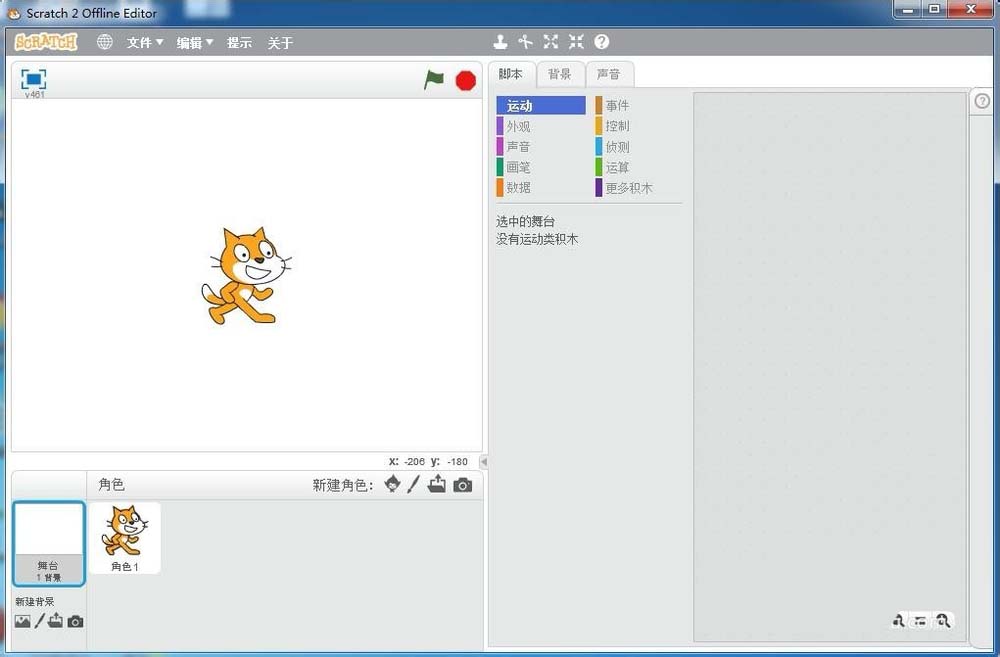Select the 外观 block category
Viewport: 1000px width, 657px height.
tap(541, 126)
